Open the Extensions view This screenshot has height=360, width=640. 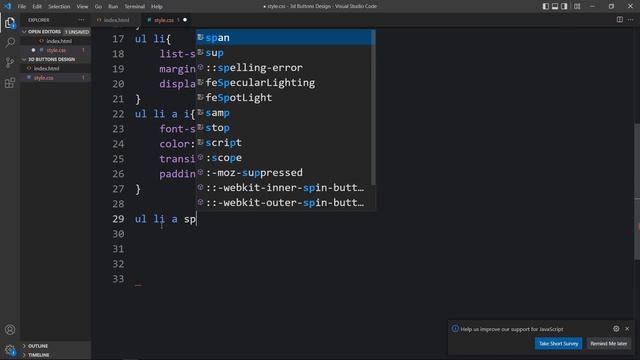[x=10, y=83]
